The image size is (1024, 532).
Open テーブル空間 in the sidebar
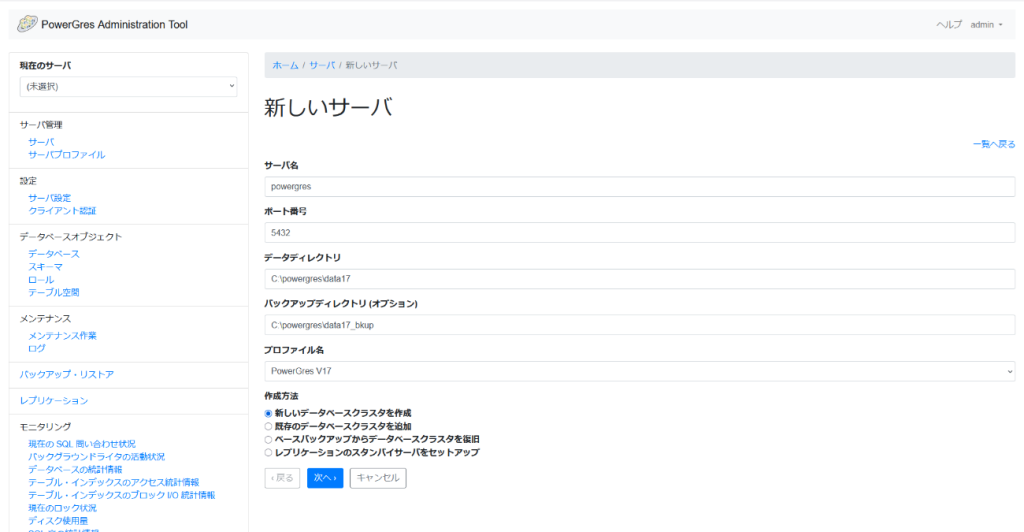pyautogui.click(x=54, y=292)
